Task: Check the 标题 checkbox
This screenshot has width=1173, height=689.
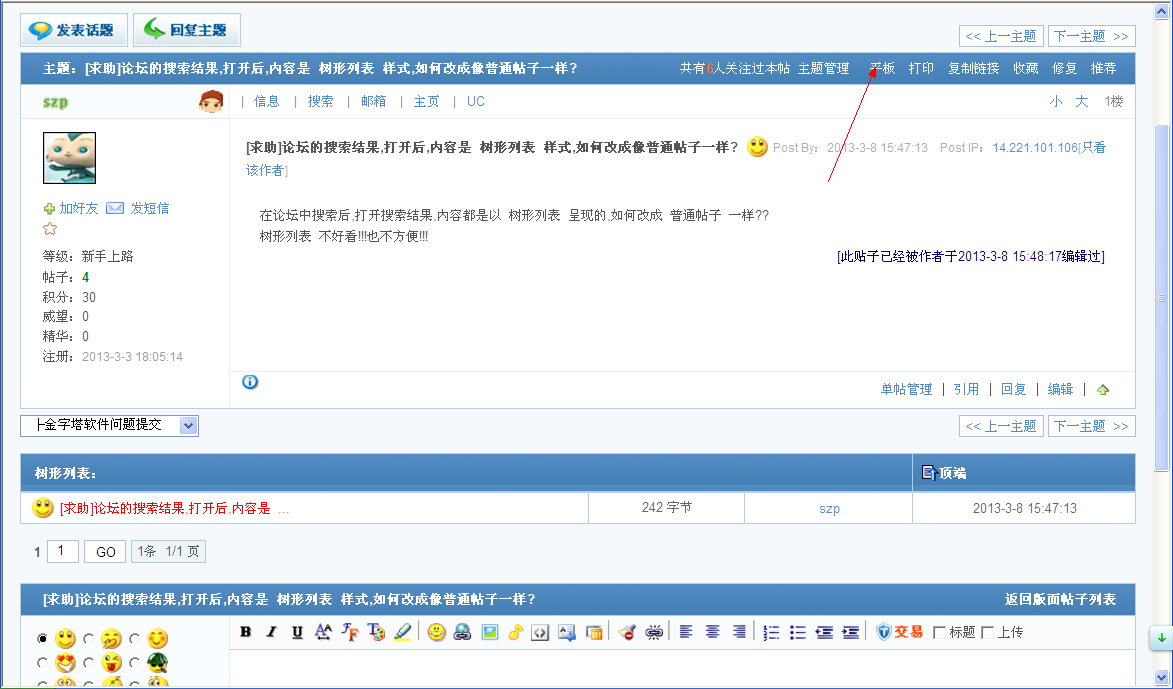Action: coord(939,632)
